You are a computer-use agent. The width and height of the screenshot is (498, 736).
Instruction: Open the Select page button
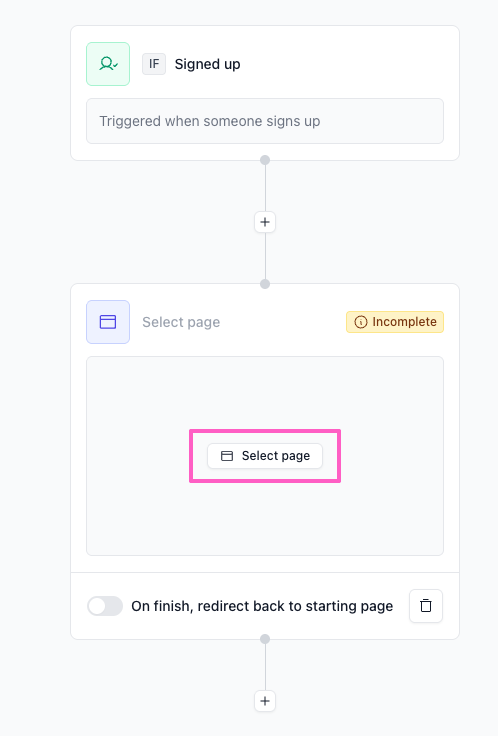[x=265, y=456]
